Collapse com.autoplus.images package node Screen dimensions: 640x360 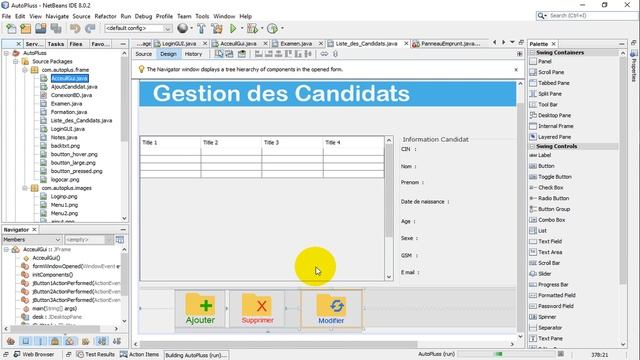(25, 188)
